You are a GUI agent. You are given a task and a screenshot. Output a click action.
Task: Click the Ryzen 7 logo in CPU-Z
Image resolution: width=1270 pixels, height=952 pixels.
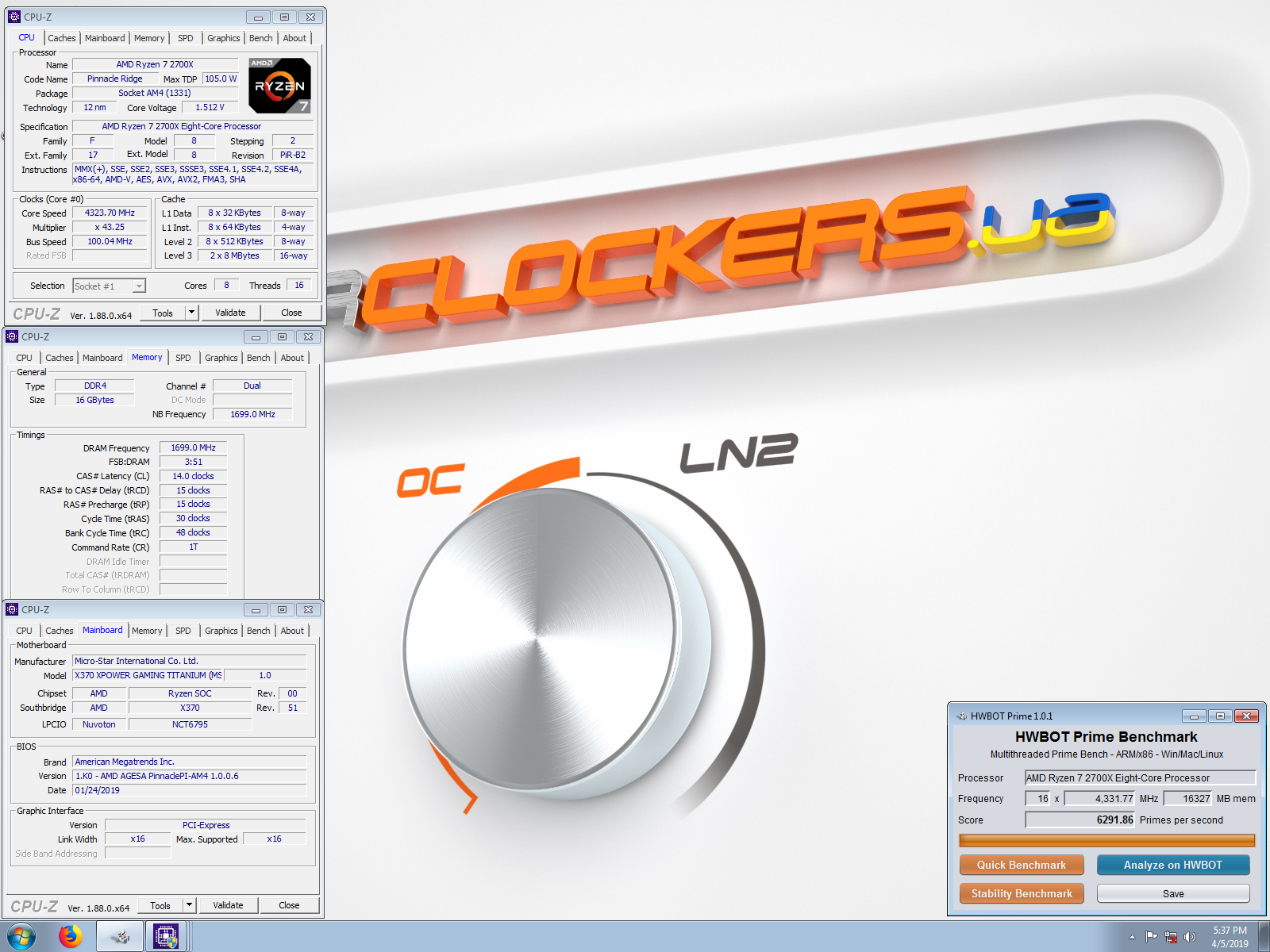[279, 86]
